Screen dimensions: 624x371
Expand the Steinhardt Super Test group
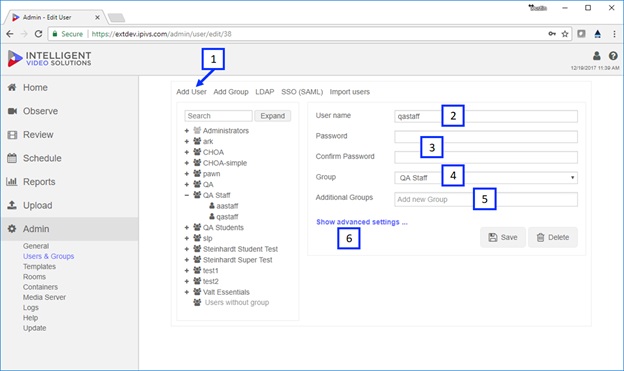click(187, 260)
